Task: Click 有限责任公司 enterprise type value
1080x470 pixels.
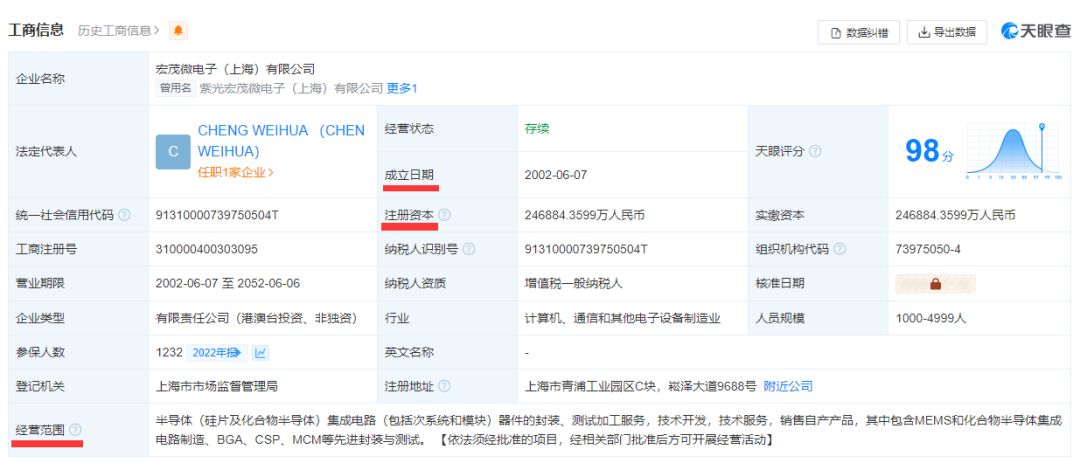Action: [x=256, y=318]
